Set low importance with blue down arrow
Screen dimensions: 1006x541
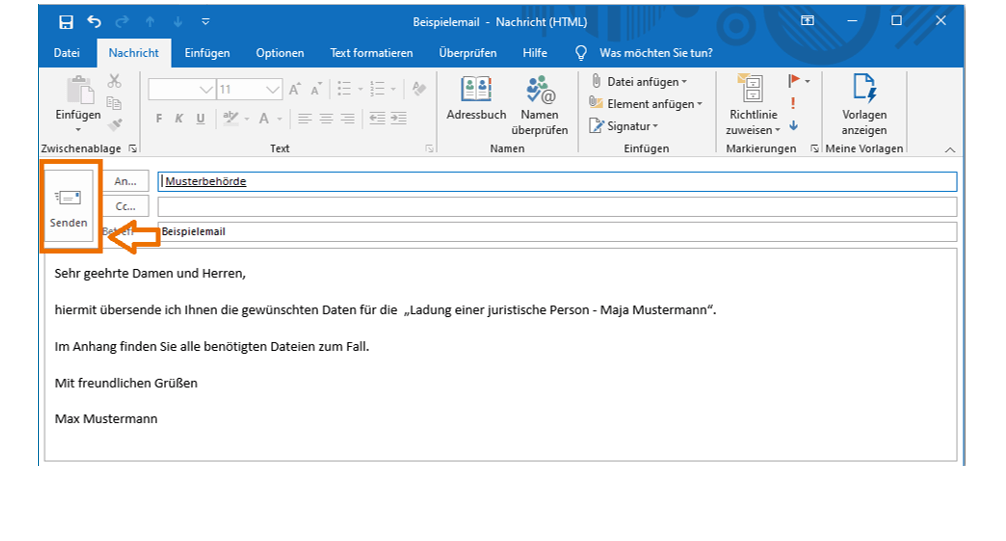[x=793, y=126]
